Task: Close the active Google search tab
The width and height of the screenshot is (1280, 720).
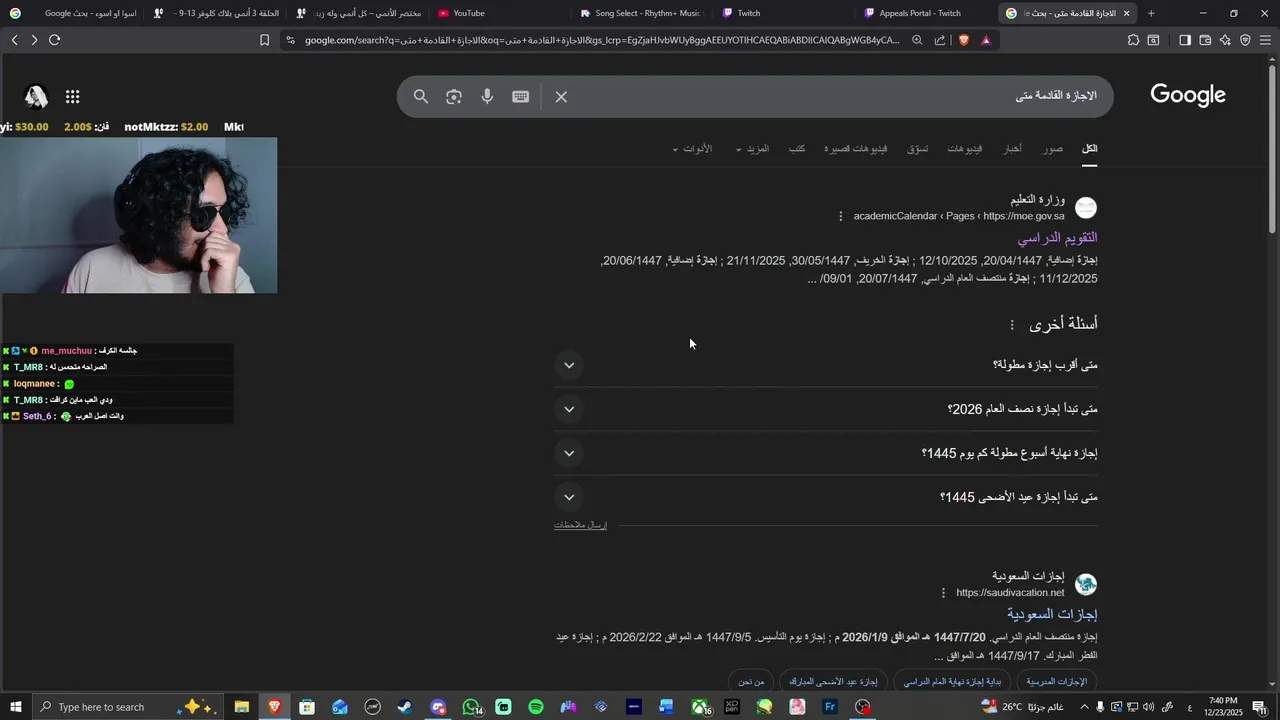Action: click(1126, 13)
